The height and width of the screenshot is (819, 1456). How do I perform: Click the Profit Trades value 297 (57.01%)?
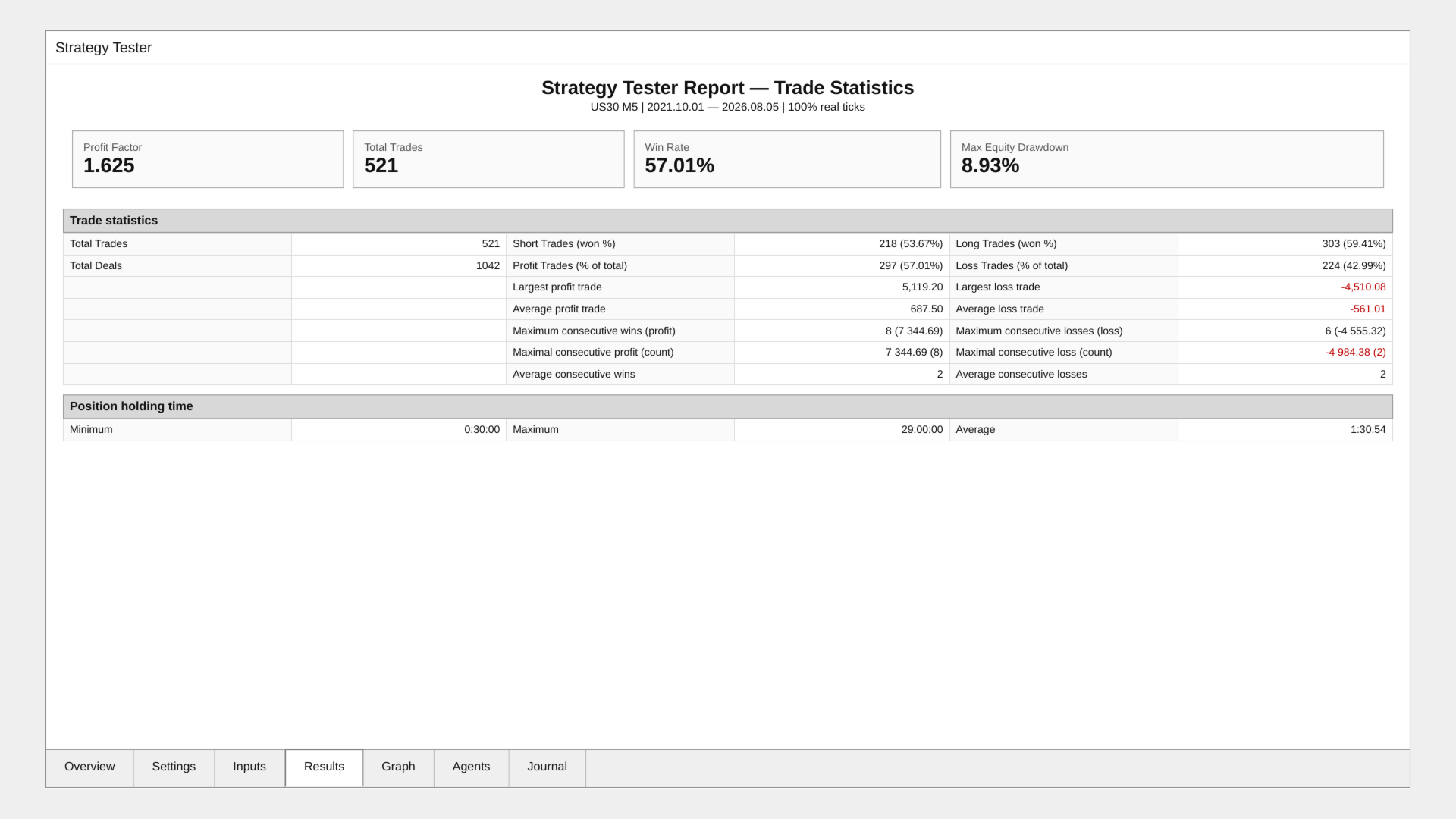click(911, 265)
